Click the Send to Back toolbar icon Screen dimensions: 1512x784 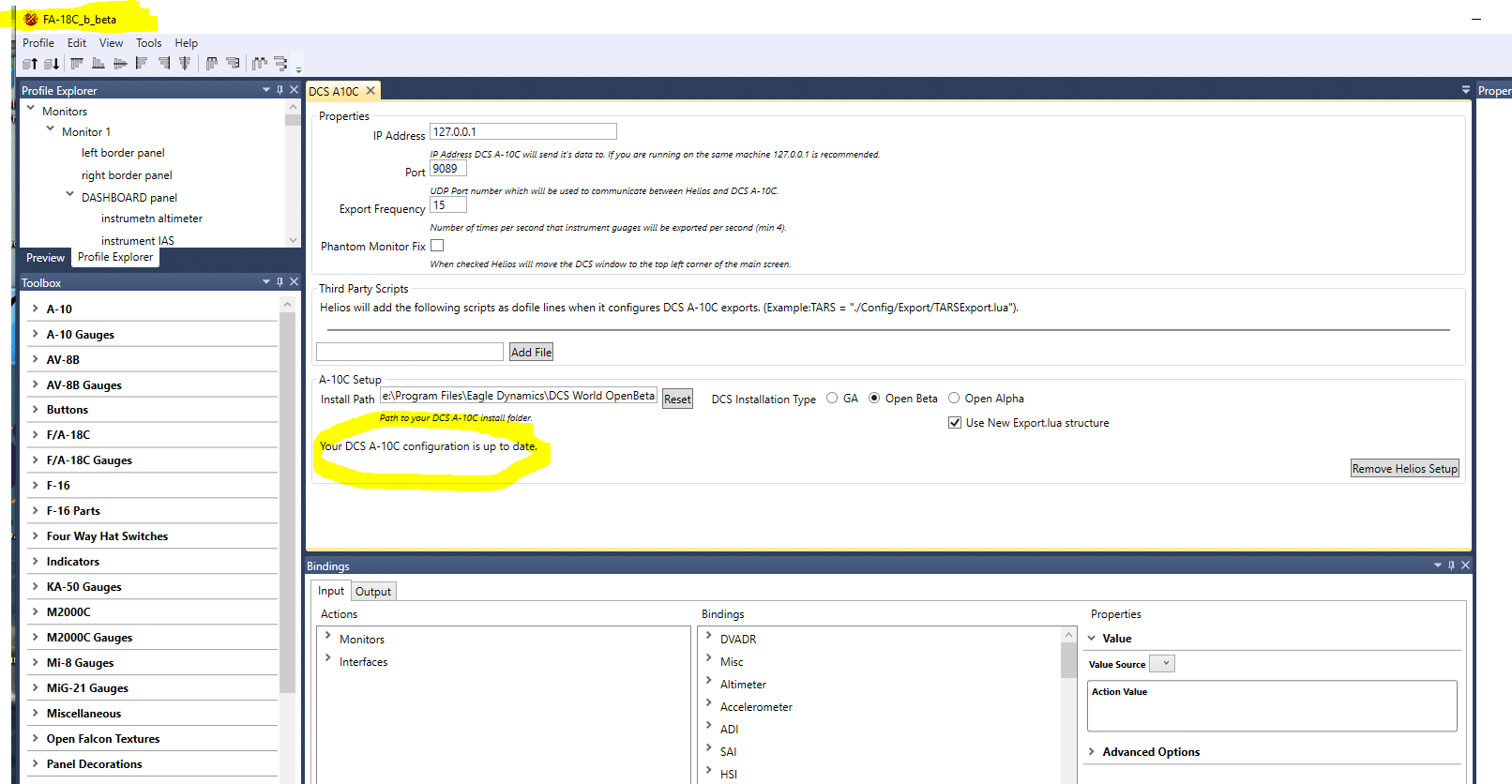point(52,64)
